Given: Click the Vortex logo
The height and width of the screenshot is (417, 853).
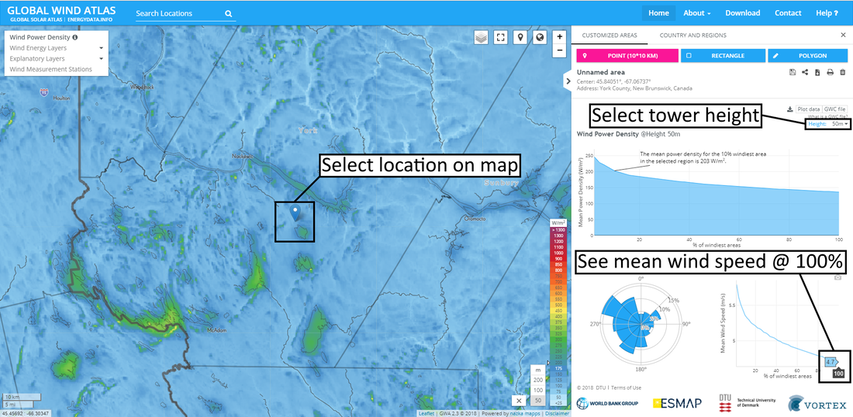Looking at the screenshot, I should (x=817, y=404).
